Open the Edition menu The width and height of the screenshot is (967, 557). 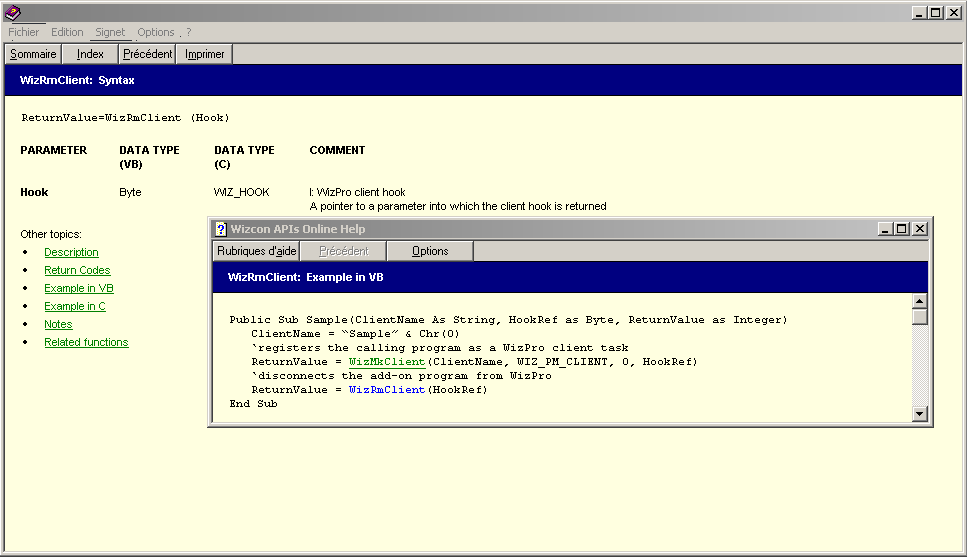67,32
